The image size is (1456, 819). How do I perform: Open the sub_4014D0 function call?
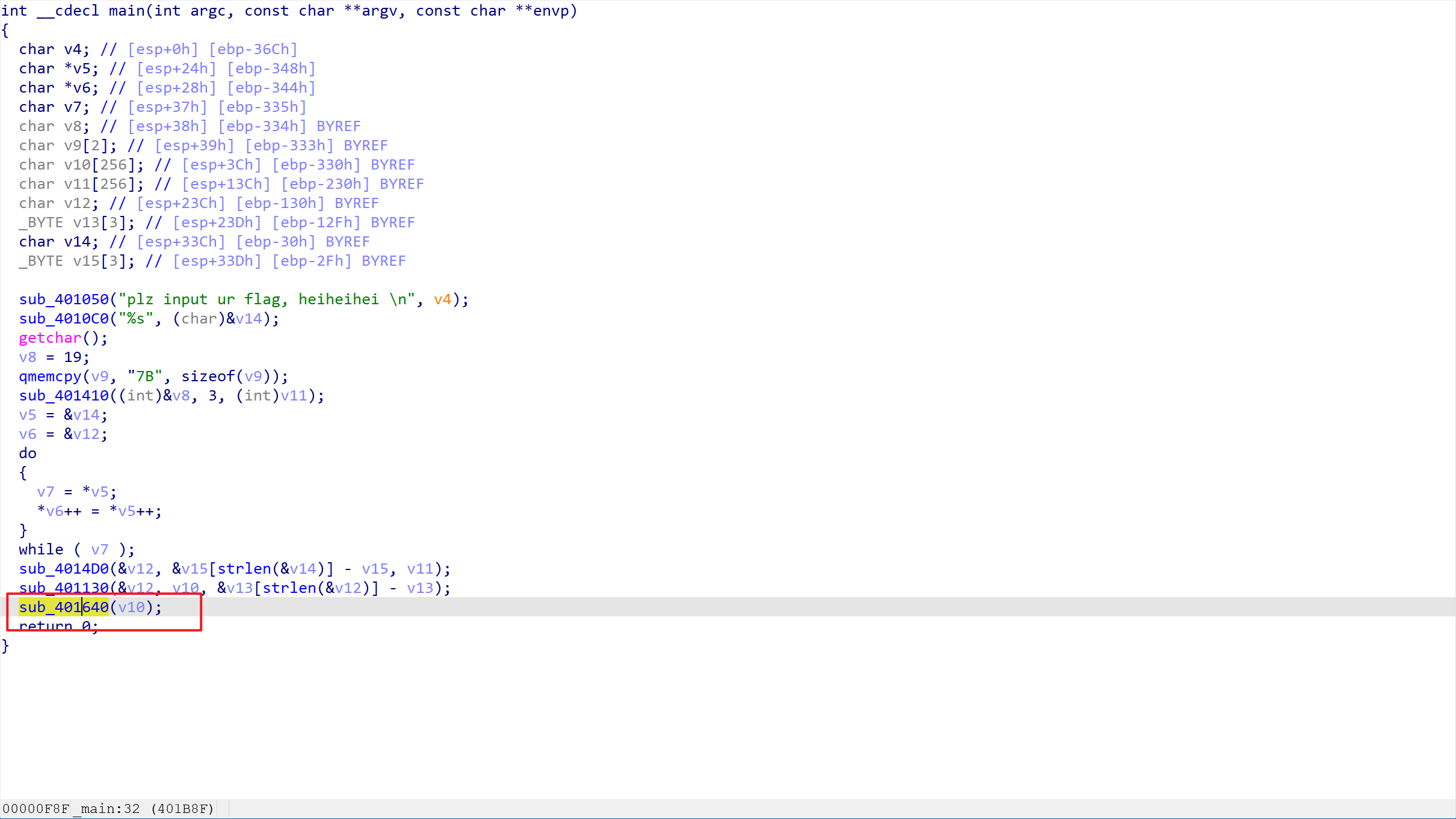64,568
